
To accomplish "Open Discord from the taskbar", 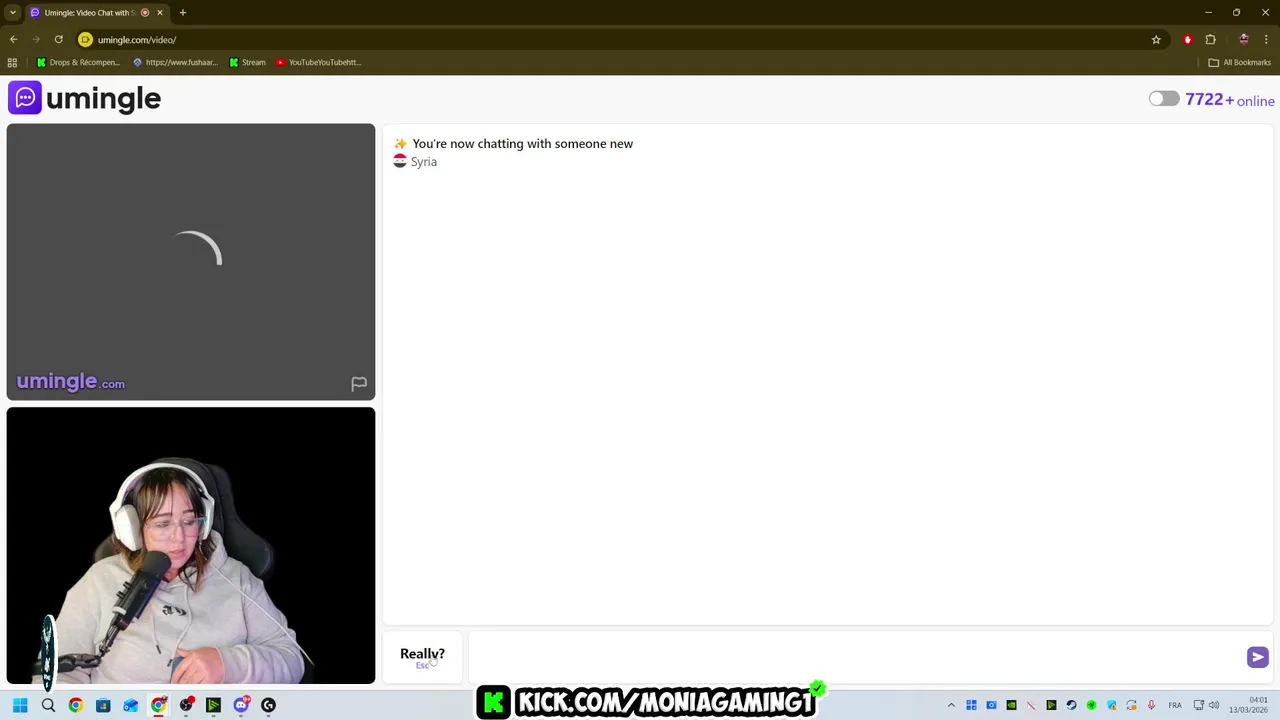I will pos(241,705).
